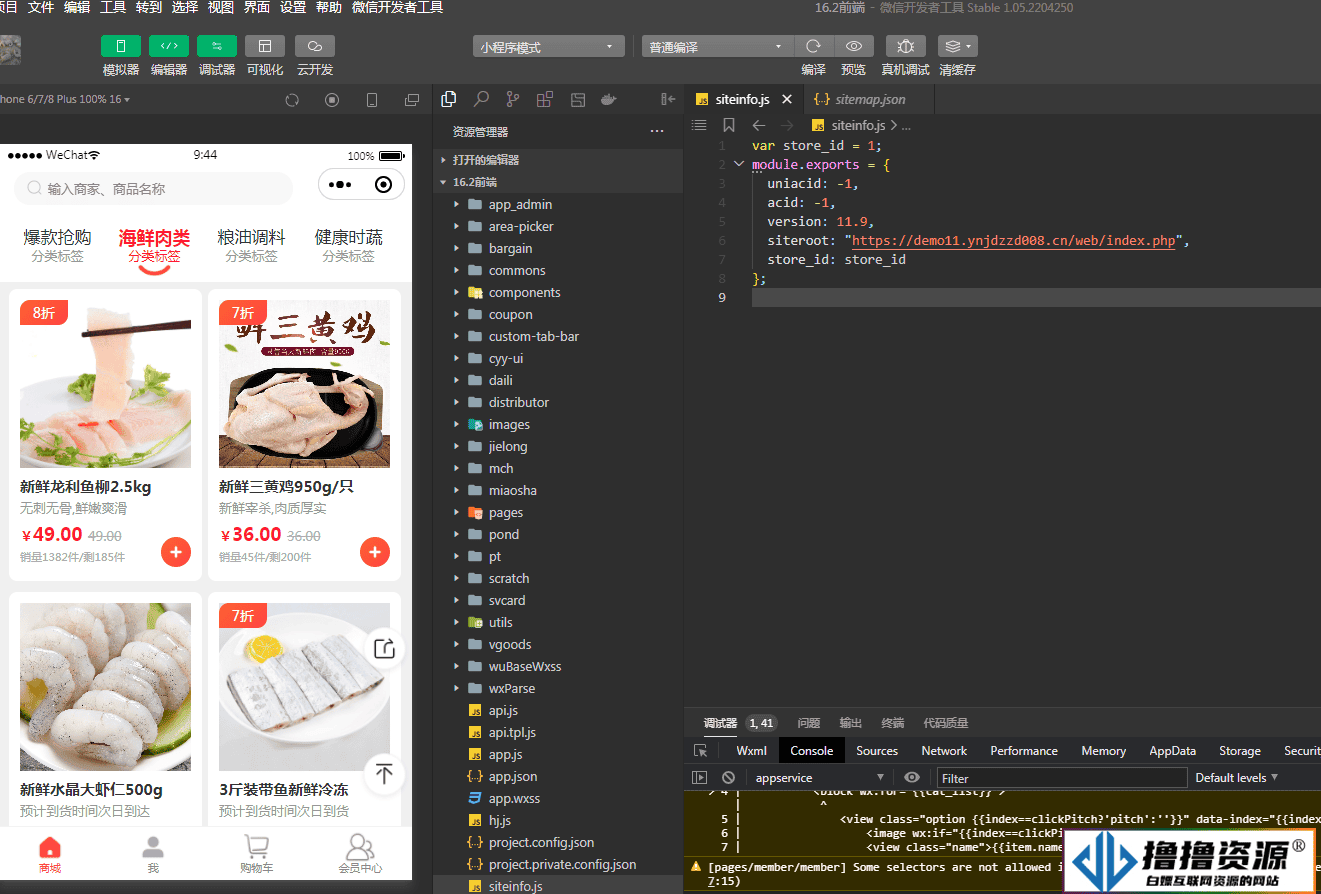This screenshot has height=894, width=1321.
Task: Open the appservice context dropdown
Action: pyautogui.click(x=819, y=777)
